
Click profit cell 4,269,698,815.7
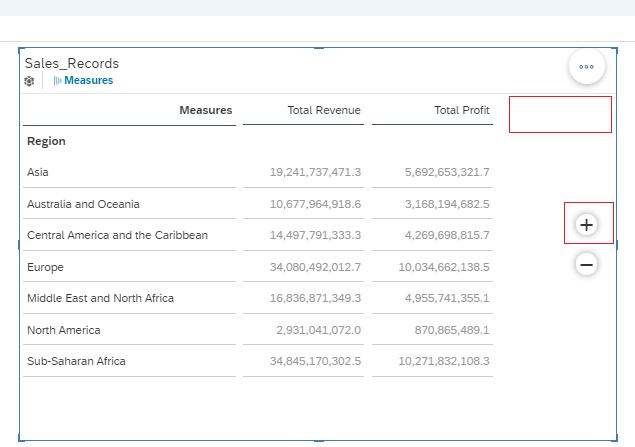[447, 235]
